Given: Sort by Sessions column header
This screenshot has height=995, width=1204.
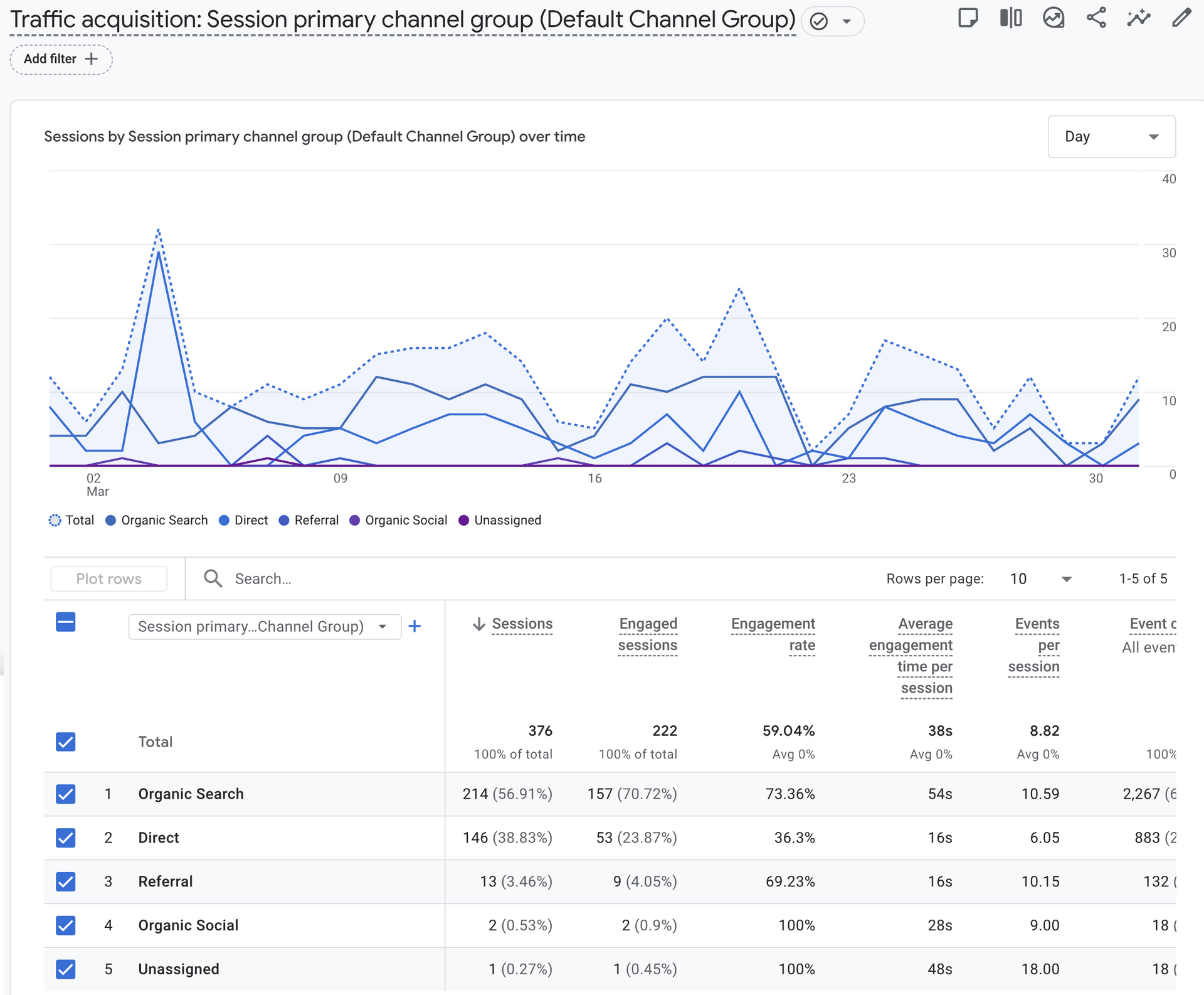Looking at the screenshot, I should coord(521,624).
